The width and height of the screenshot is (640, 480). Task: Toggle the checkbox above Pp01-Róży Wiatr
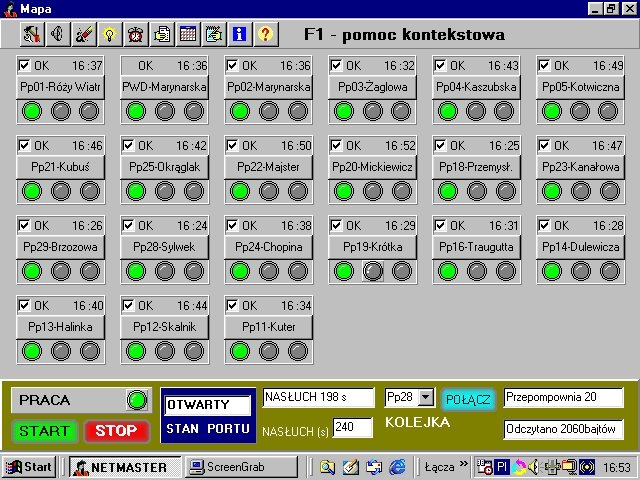click(24, 65)
